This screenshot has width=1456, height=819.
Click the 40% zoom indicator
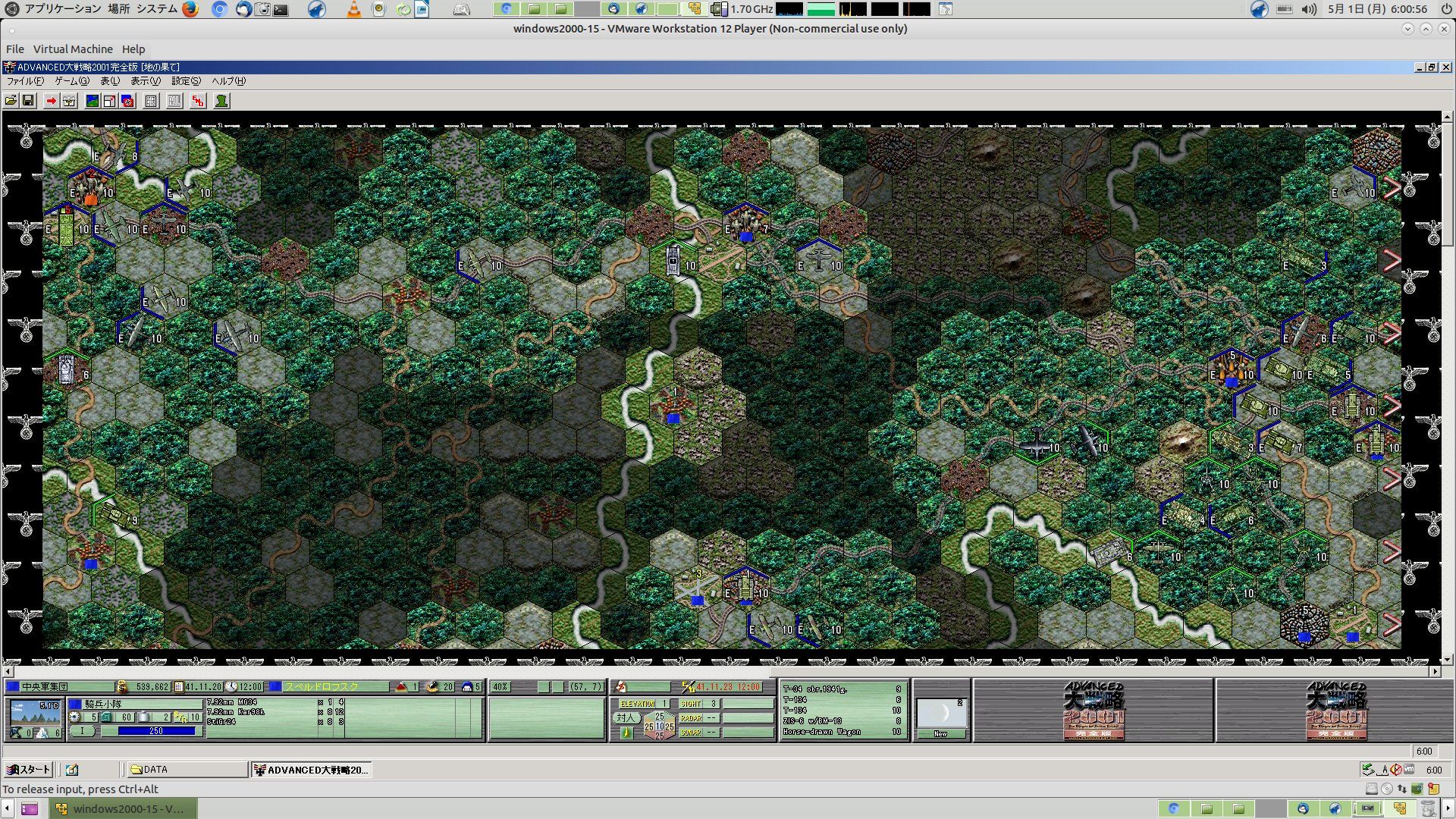(500, 687)
